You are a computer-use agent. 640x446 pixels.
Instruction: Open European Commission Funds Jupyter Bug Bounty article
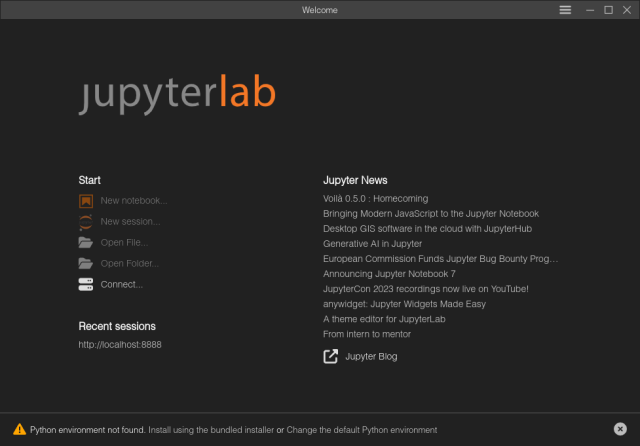(x=440, y=259)
